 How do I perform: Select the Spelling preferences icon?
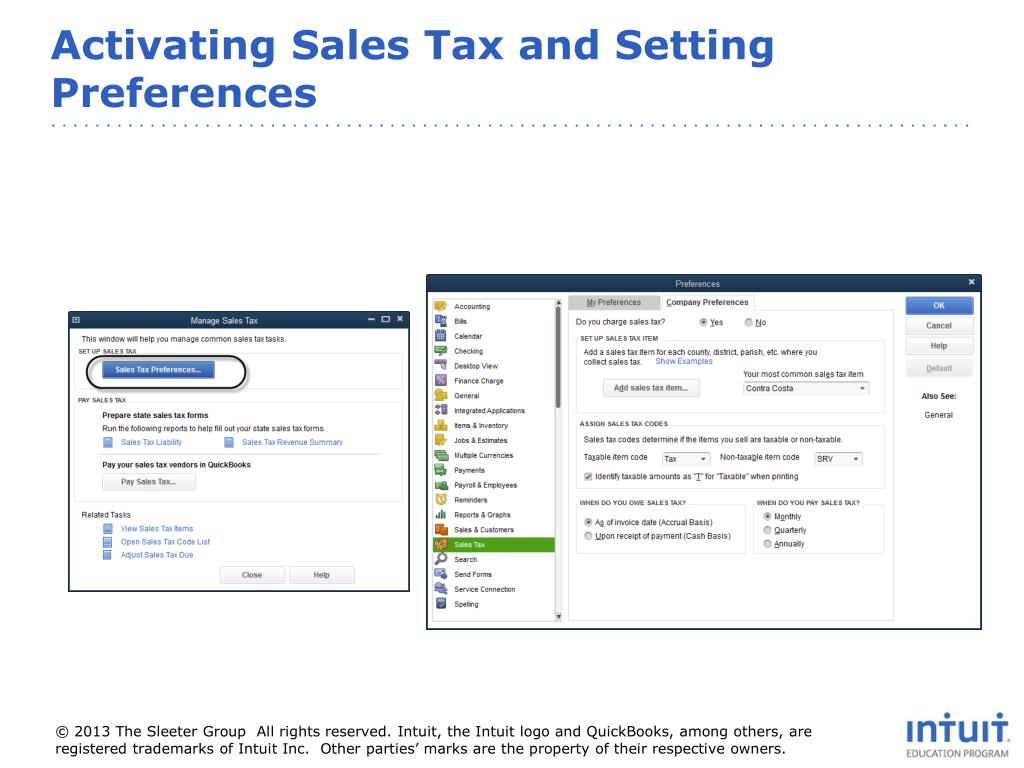click(x=441, y=604)
